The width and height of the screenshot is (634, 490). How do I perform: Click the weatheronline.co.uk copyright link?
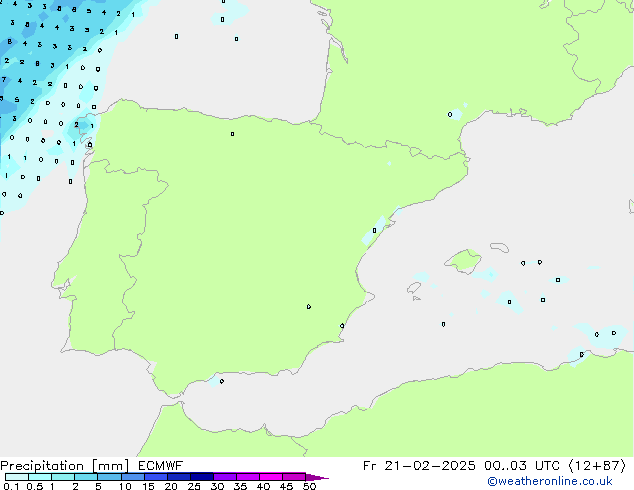[550, 481]
